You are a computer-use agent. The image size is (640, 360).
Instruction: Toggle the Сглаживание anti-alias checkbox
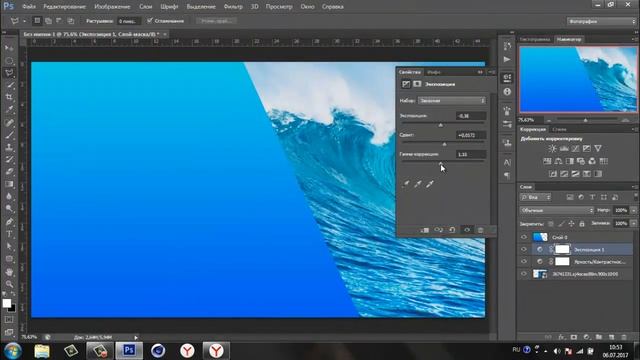pos(150,20)
